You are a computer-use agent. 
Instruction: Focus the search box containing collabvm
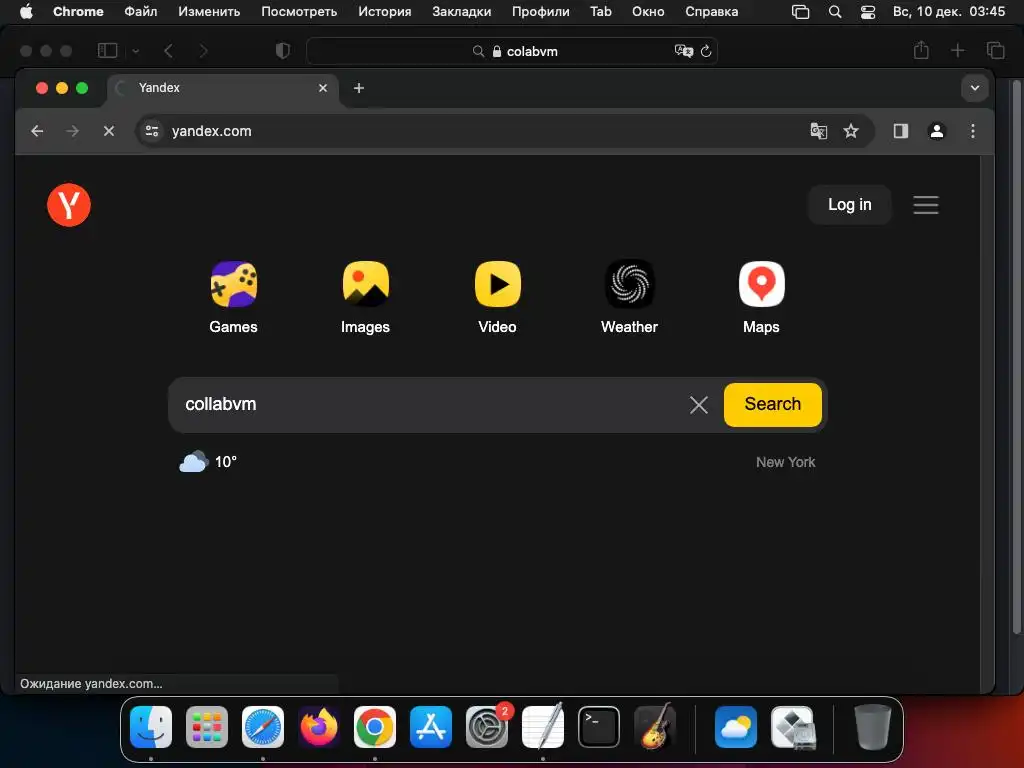tap(431, 404)
